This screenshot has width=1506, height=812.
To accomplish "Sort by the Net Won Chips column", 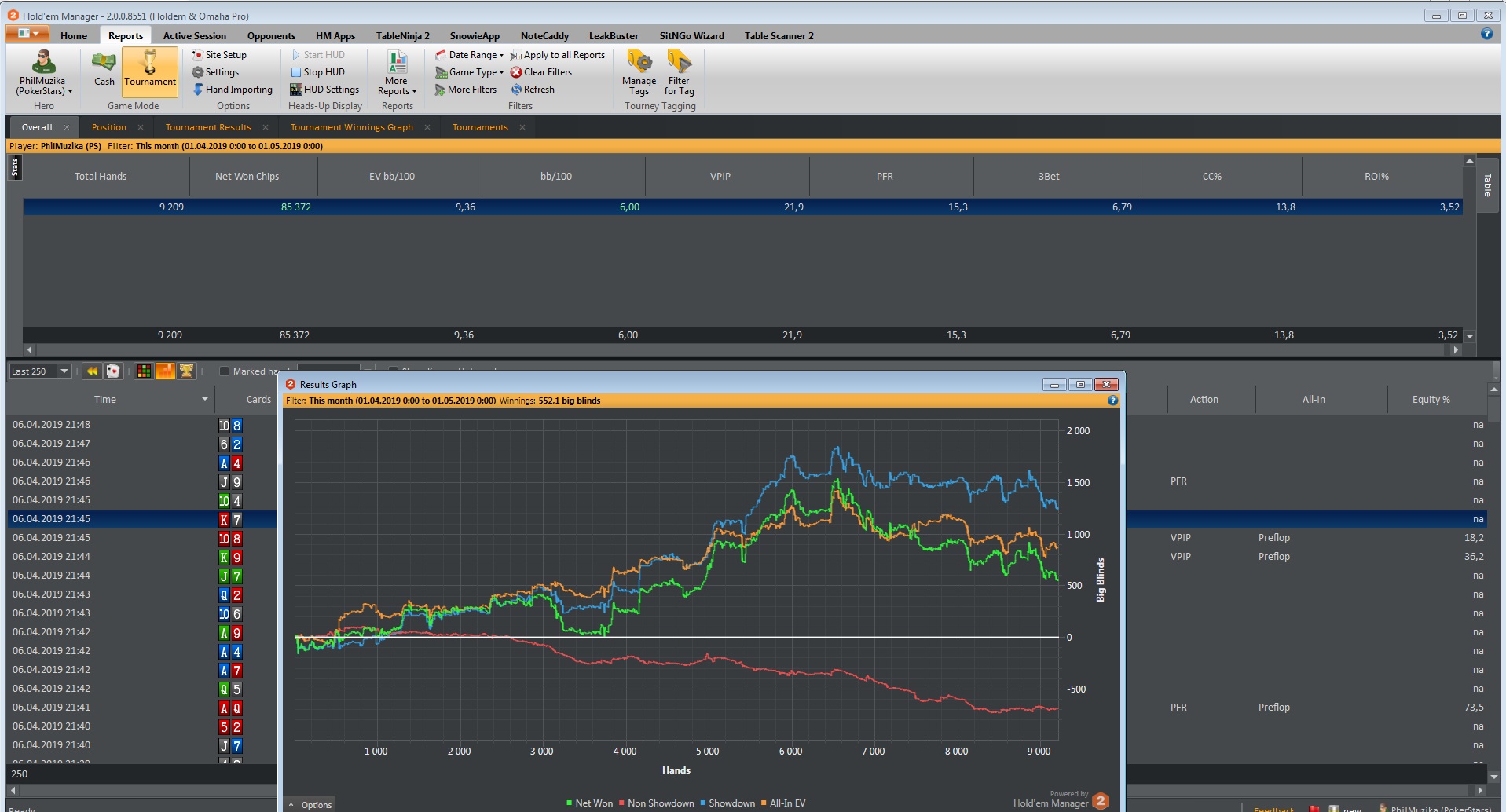I will click(247, 177).
